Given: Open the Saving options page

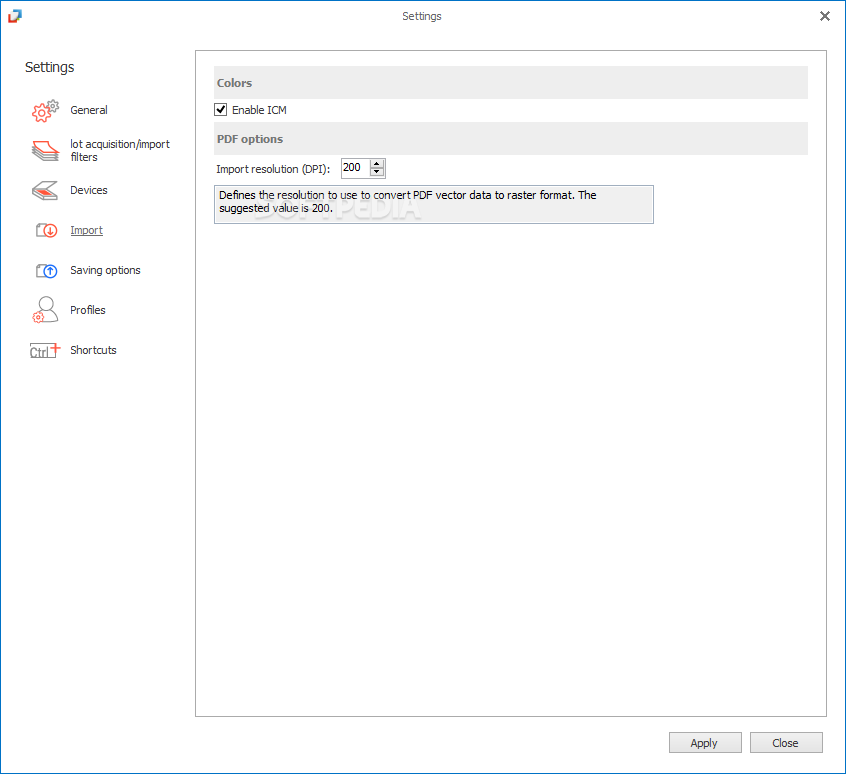Looking at the screenshot, I should [x=105, y=270].
